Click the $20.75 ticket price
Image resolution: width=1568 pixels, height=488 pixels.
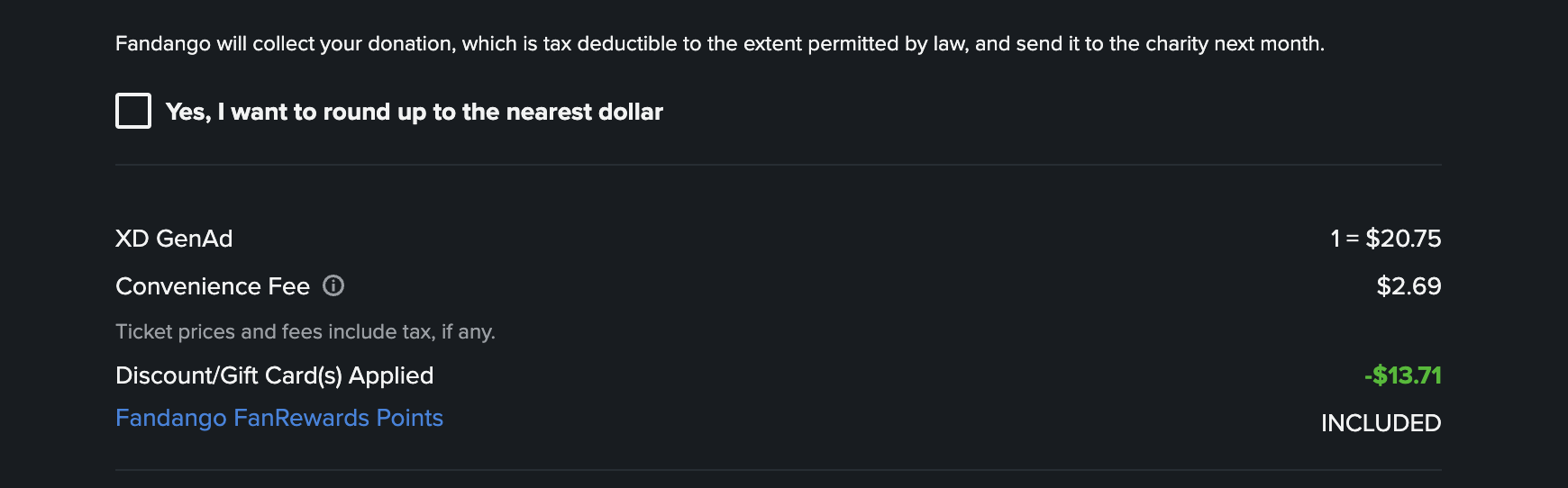point(1403,239)
